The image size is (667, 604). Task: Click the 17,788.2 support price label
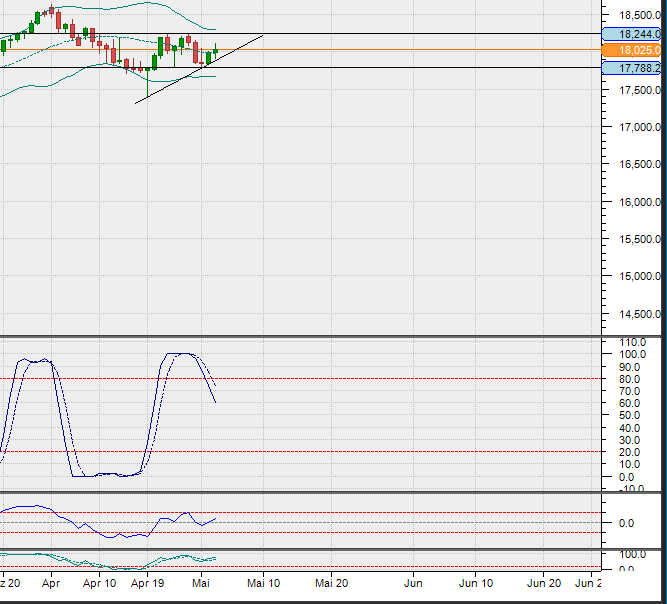pyautogui.click(x=634, y=68)
